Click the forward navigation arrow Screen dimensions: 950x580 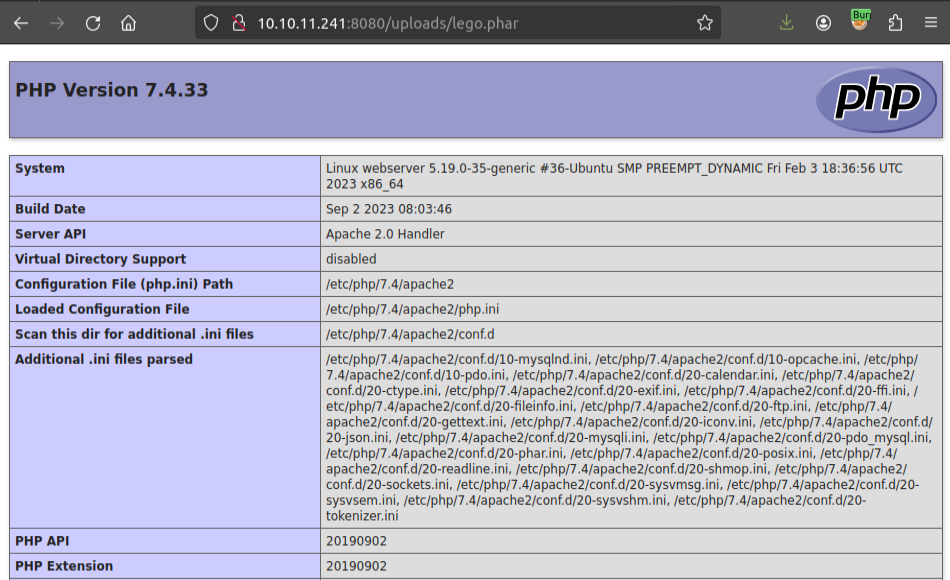(x=57, y=23)
